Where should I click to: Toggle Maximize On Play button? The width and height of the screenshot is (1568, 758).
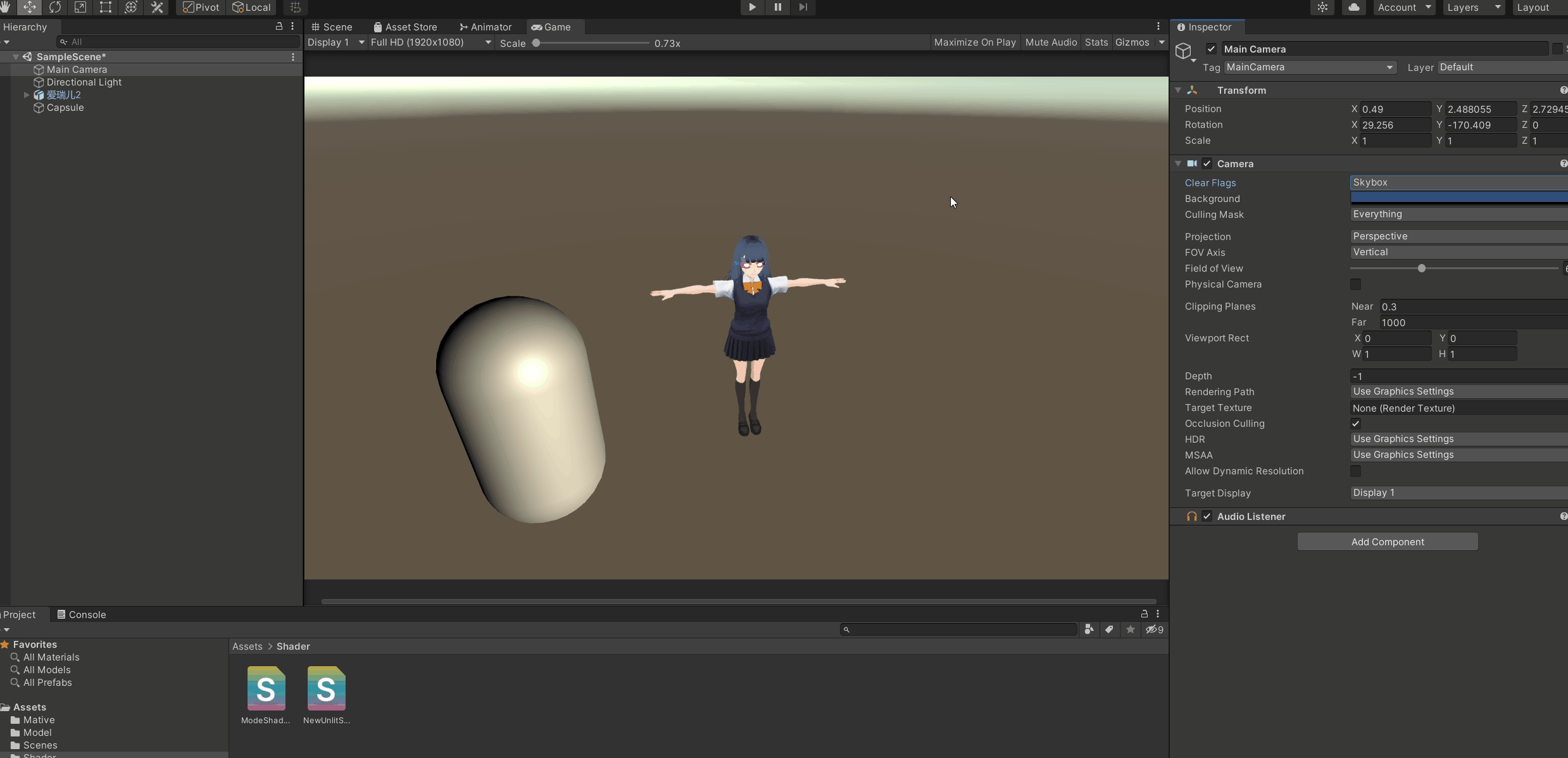974,42
